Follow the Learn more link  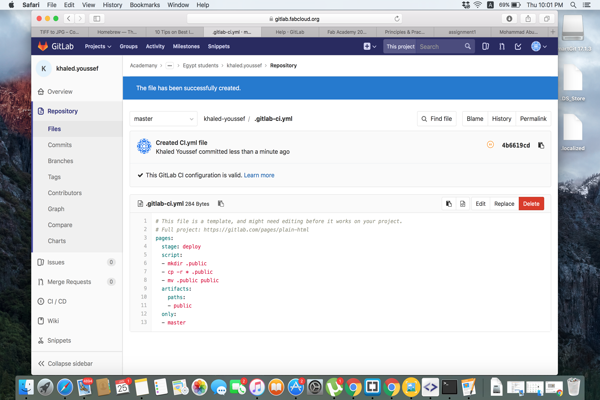(259, 175)
